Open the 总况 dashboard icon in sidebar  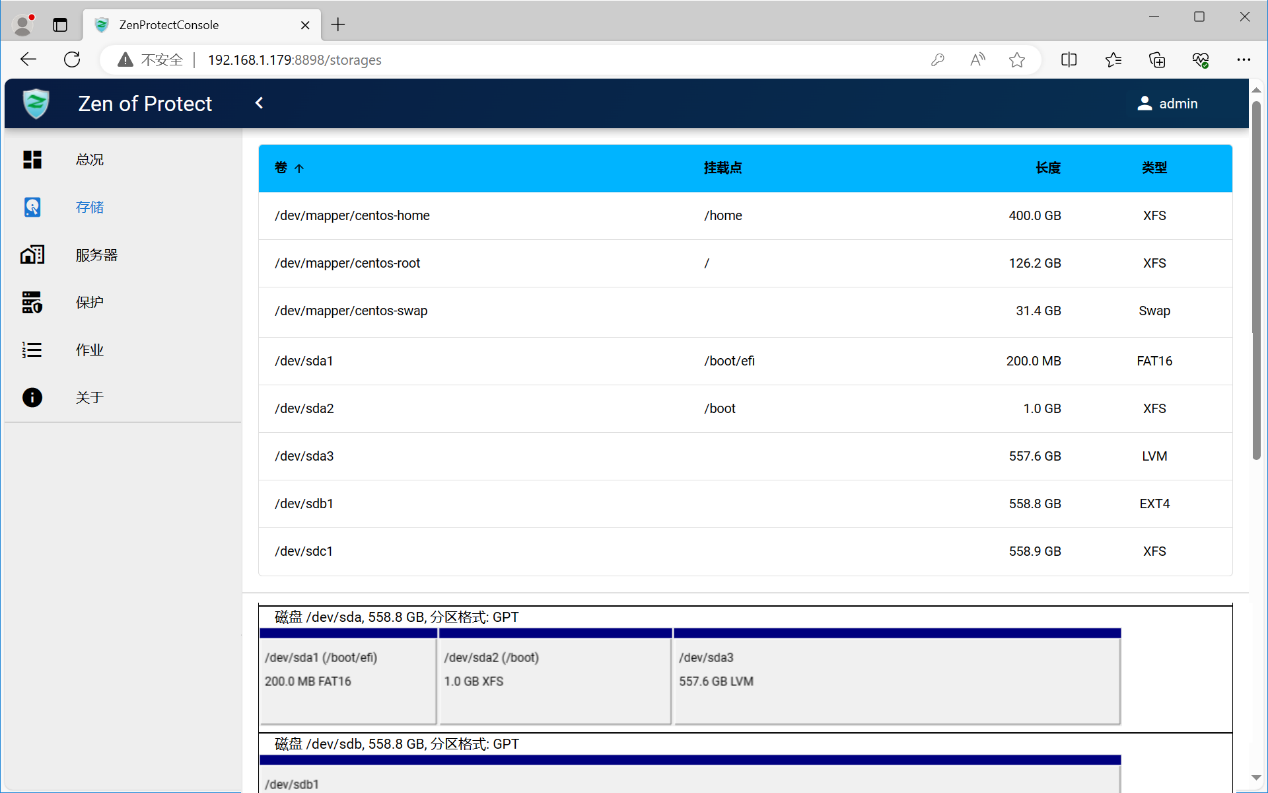pos(33,160)
